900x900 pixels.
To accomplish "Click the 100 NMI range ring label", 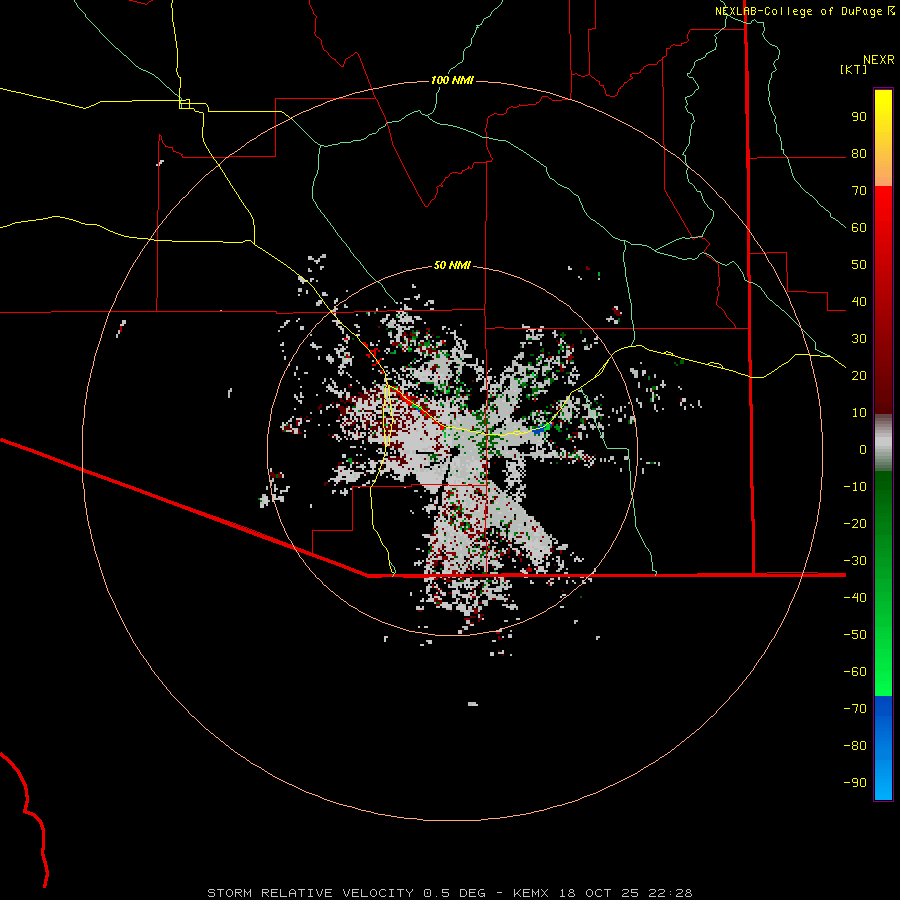I will click(452, 80).
